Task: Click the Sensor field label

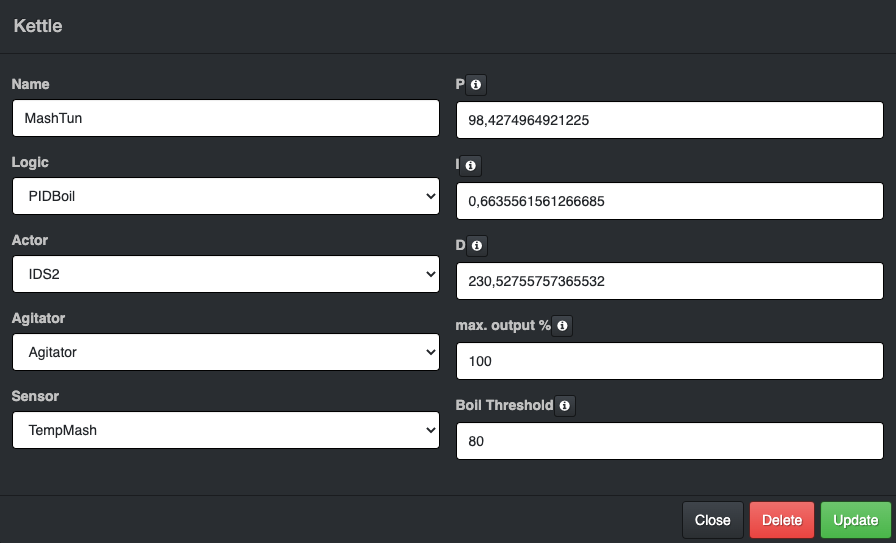Action: pyautogui.click(x=35, y=396)
